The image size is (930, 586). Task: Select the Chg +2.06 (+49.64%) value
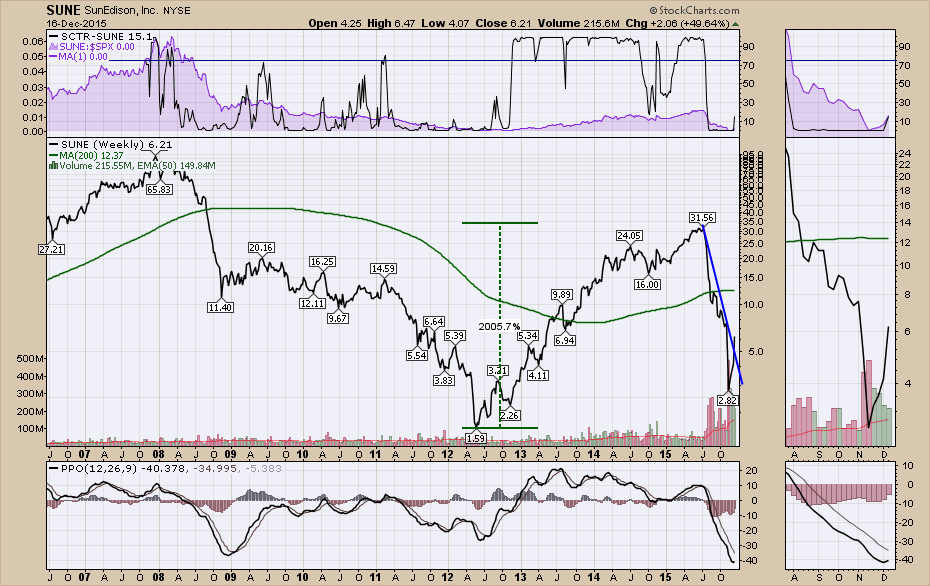tap(678, 24)
